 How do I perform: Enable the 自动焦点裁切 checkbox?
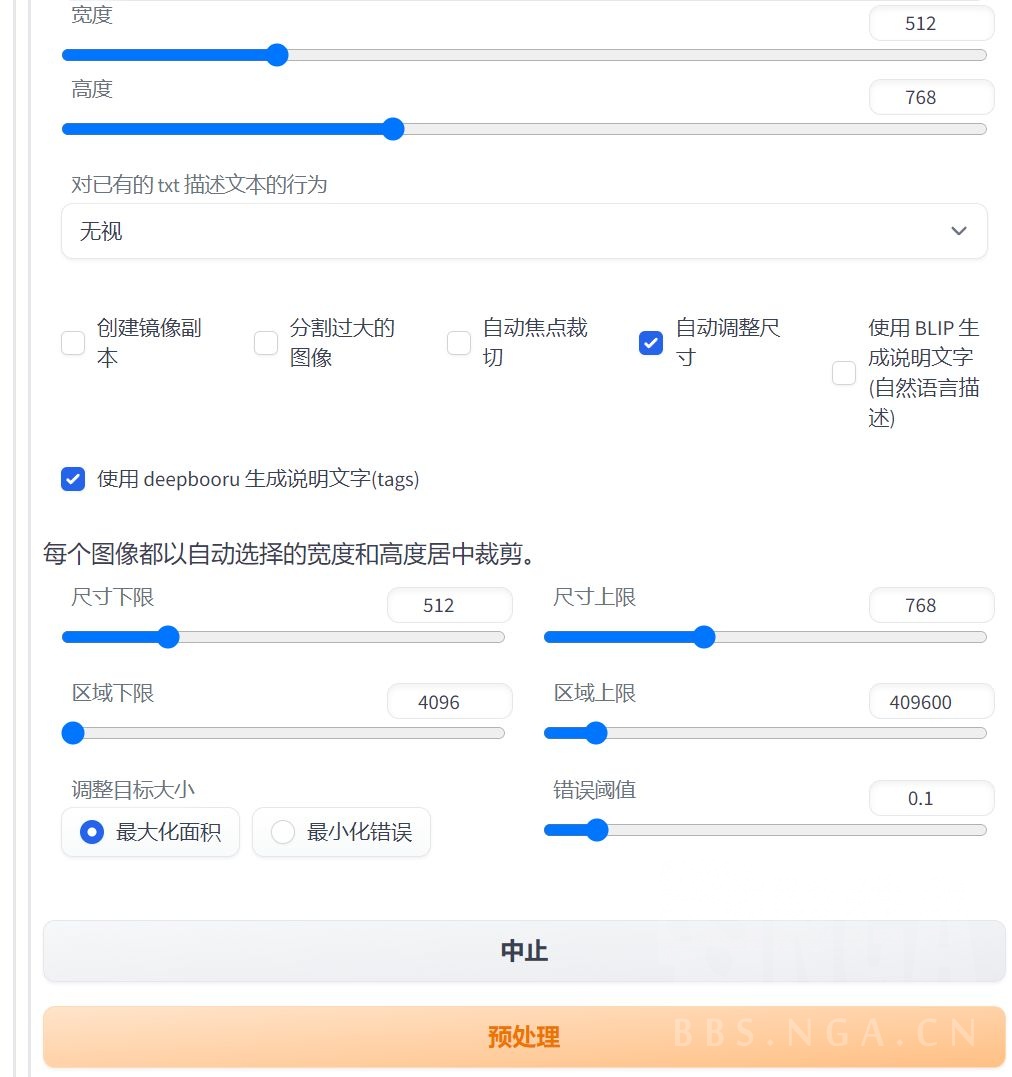[458, 343]
